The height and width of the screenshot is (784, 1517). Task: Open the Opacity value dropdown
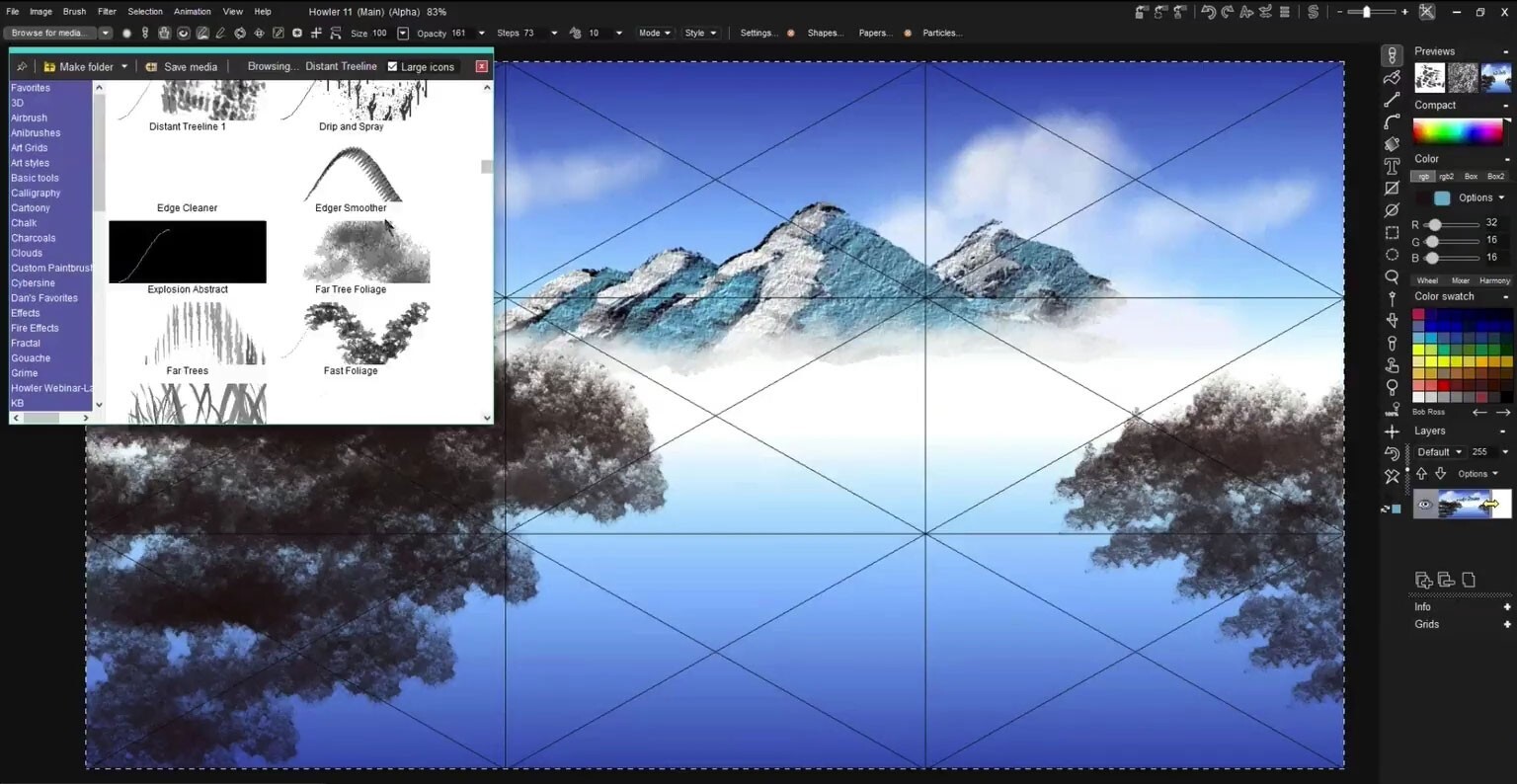[x=482, y=33]
